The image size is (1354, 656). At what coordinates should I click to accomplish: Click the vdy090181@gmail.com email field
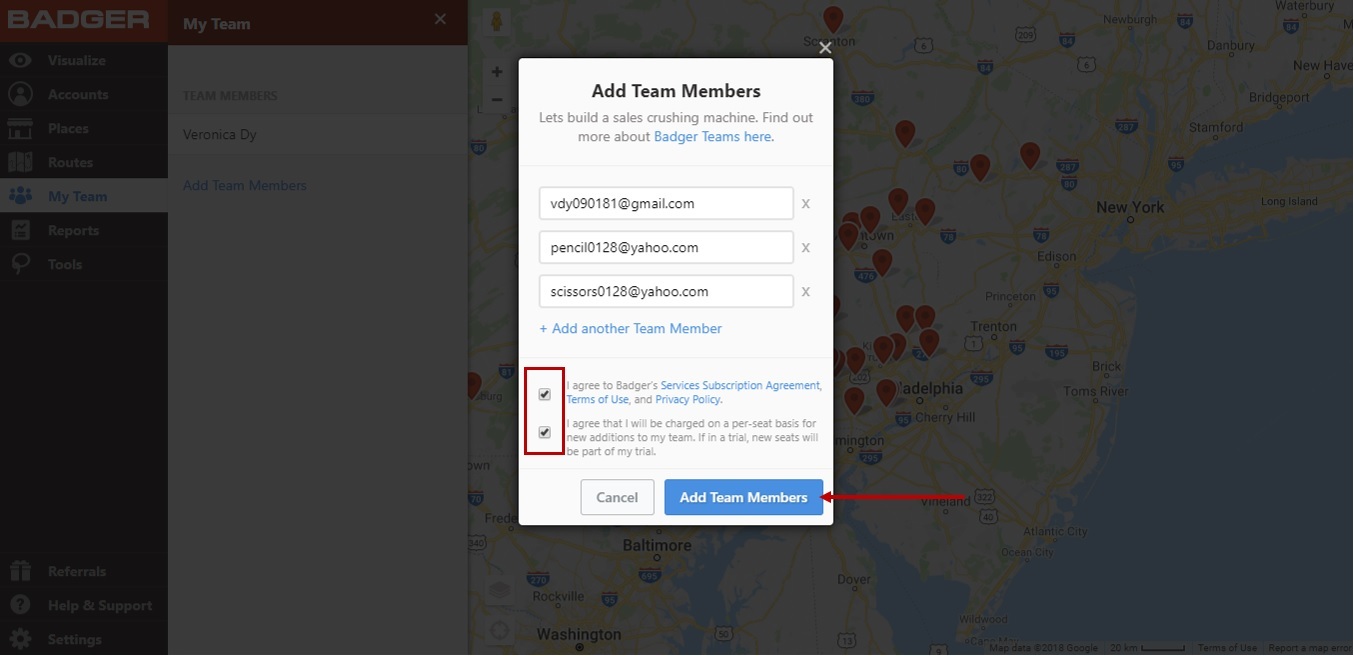(666, 203)
